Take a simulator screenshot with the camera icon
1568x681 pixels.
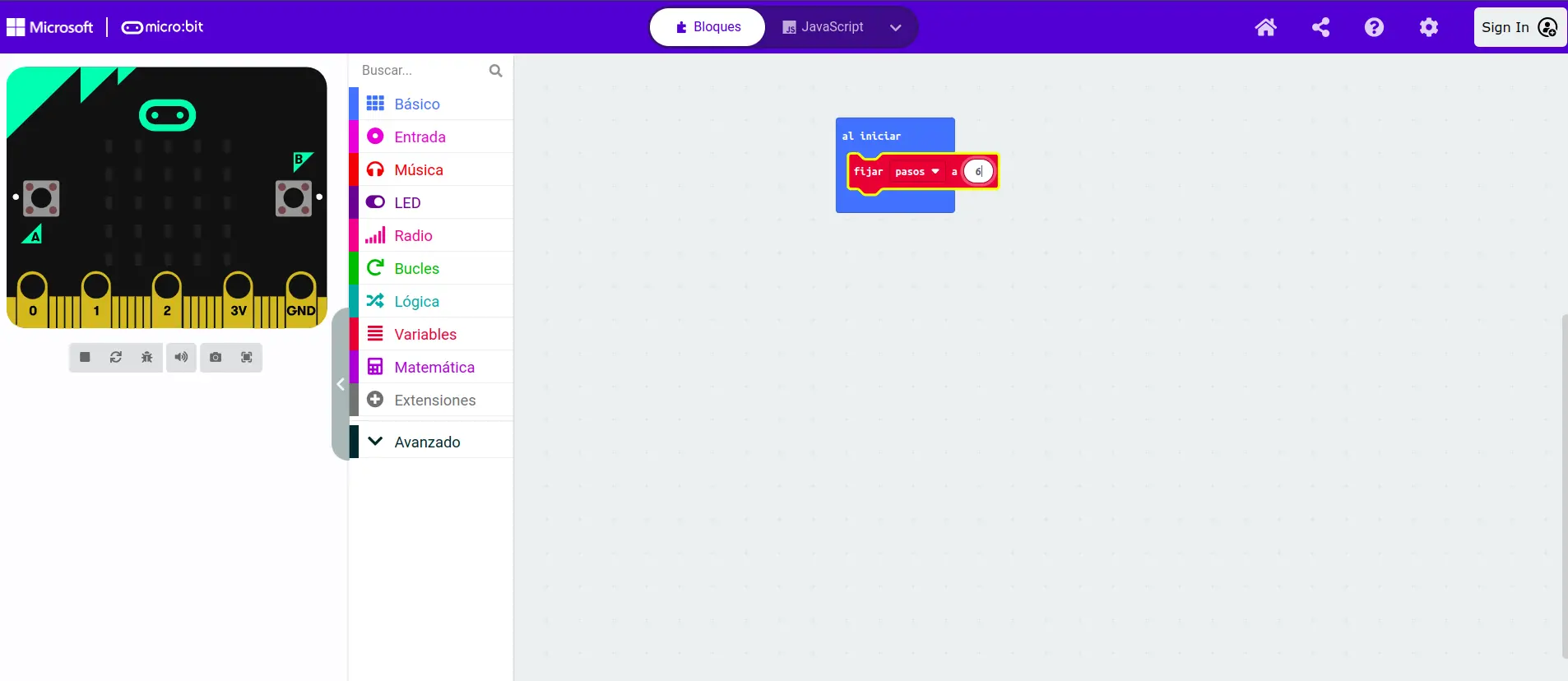216,357
